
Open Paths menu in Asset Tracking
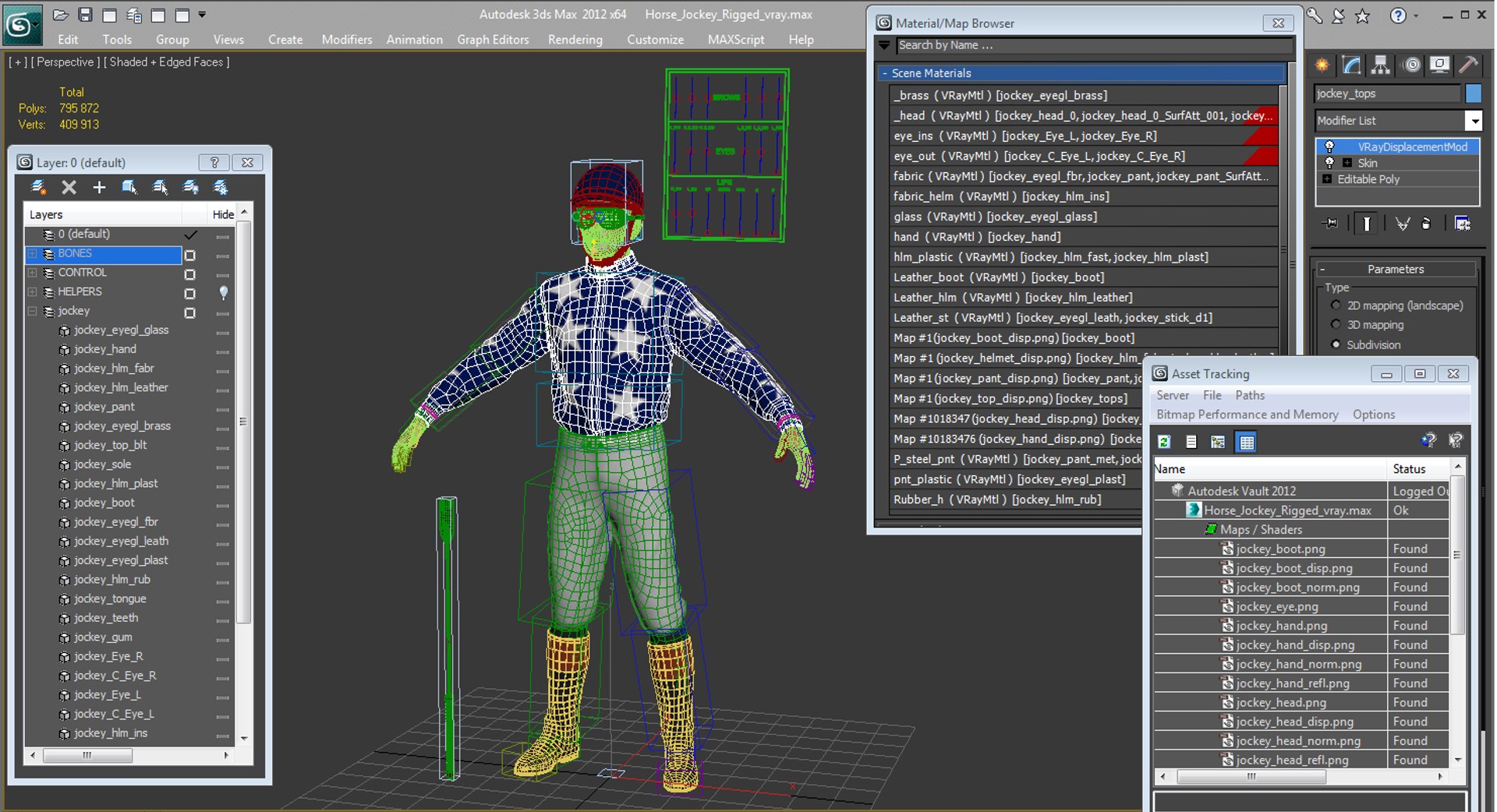pos(1250,395)
